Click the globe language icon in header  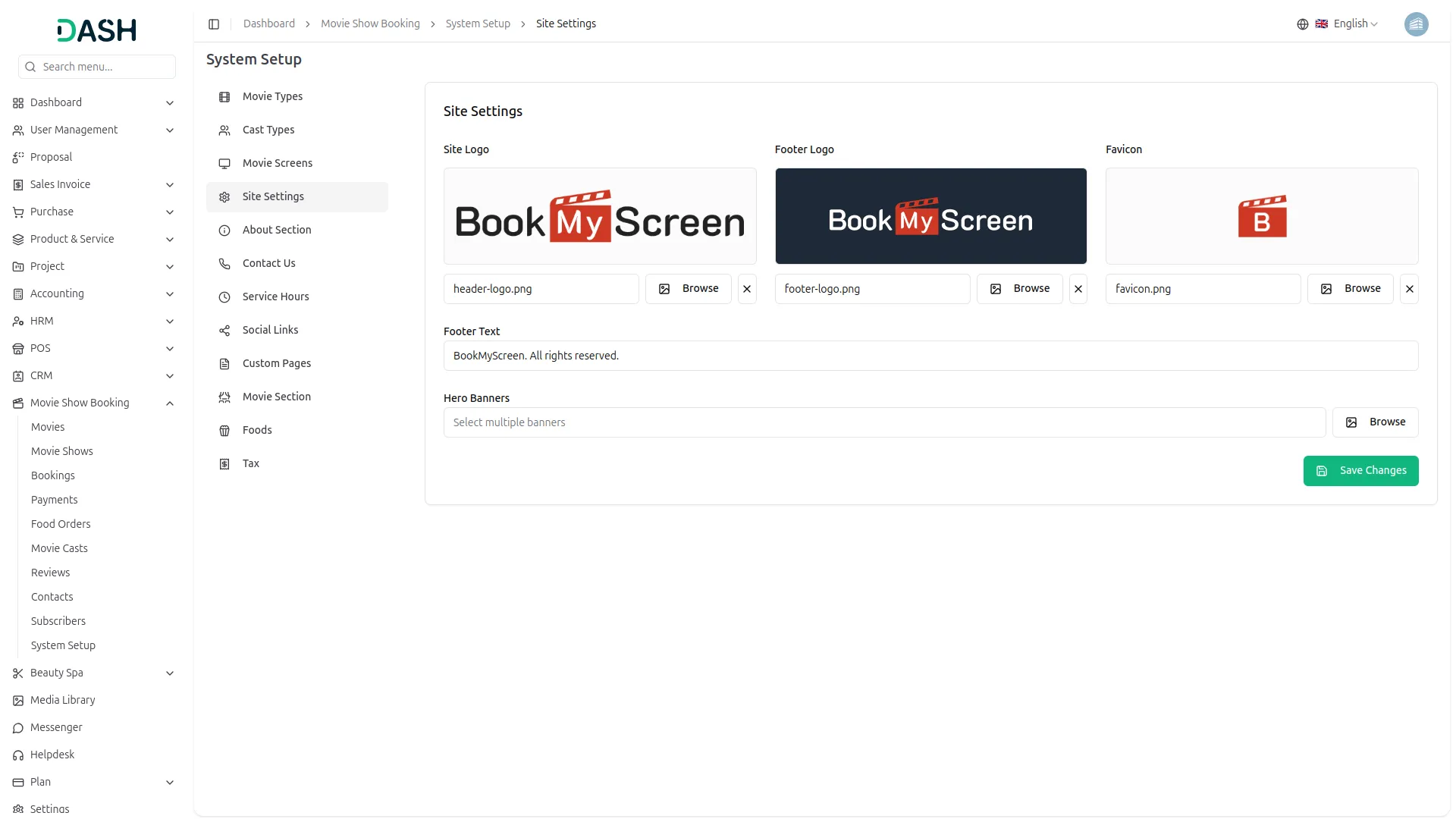(x=1302, y=24)
